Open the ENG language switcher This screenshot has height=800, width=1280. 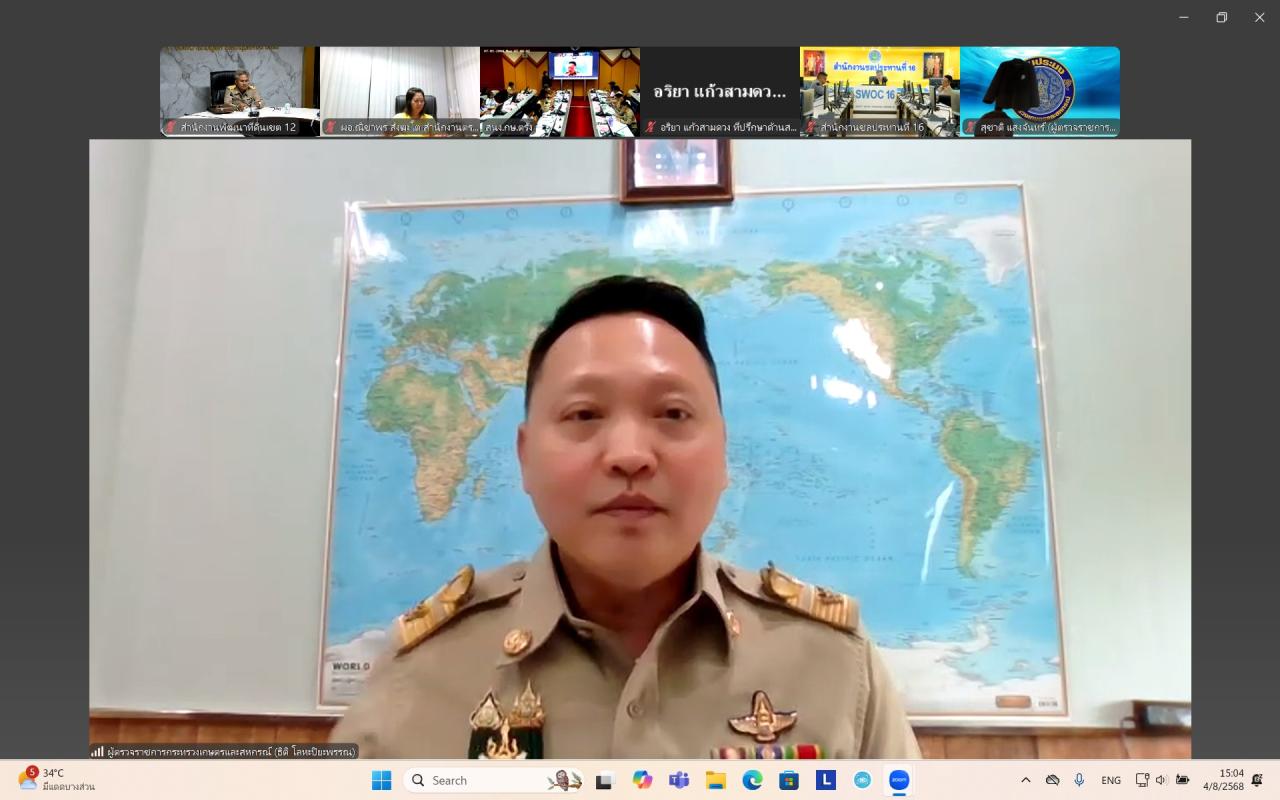coord(1111,780)
